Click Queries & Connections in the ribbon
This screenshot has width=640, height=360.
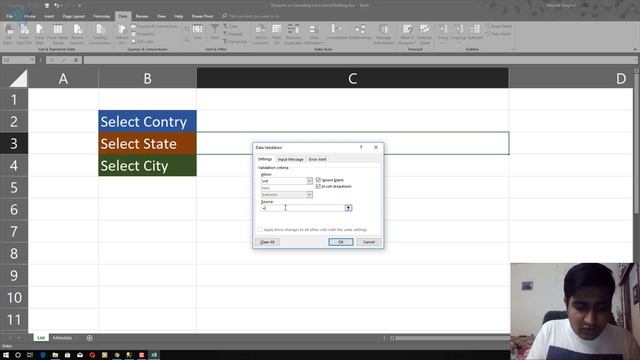tap(155, 26)
